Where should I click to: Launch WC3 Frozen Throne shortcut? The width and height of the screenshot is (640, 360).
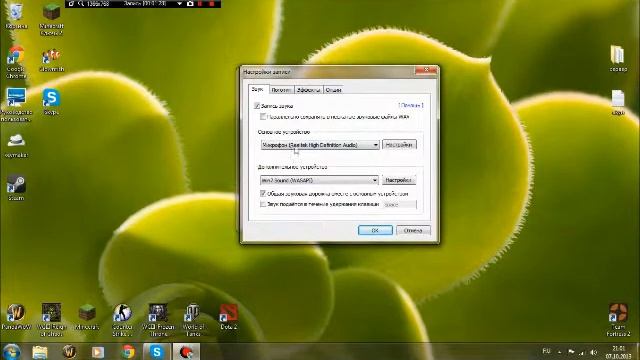coord(158,320)
